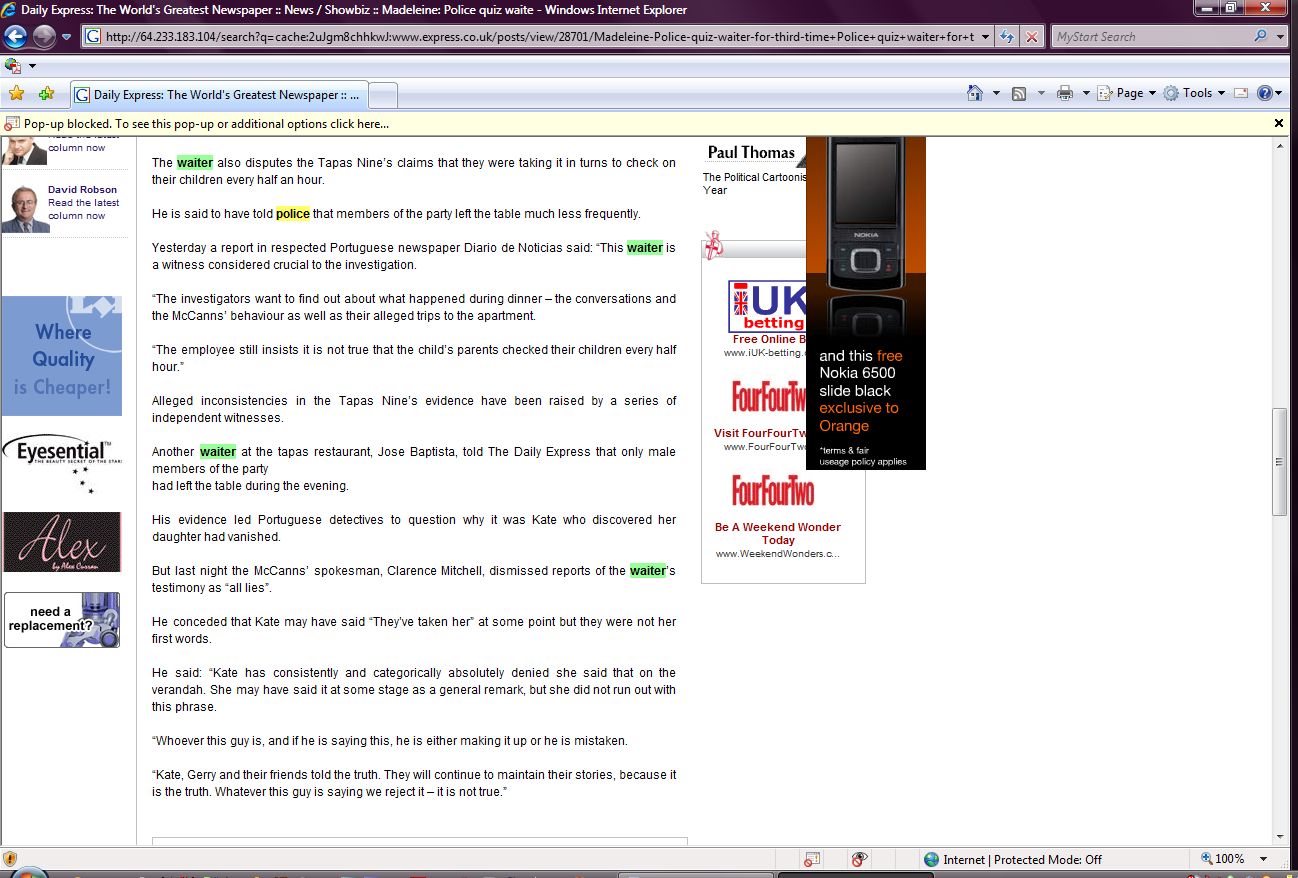This screenshot has height=878, width=1298.
Task: Click the search magnifier icon
Action: pos(1260,37)
